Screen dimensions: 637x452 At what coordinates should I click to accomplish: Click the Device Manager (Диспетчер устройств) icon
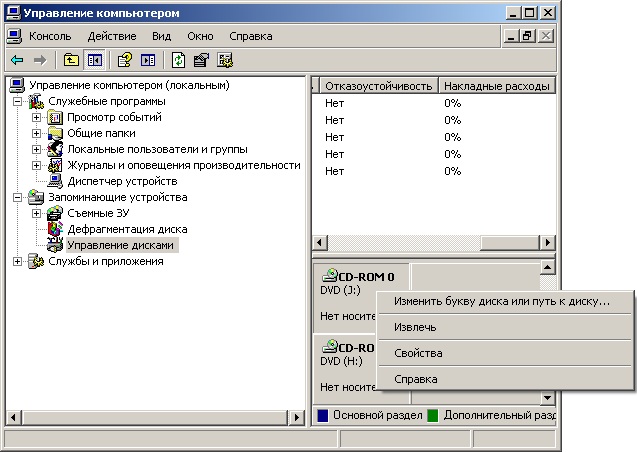(56, 181)
